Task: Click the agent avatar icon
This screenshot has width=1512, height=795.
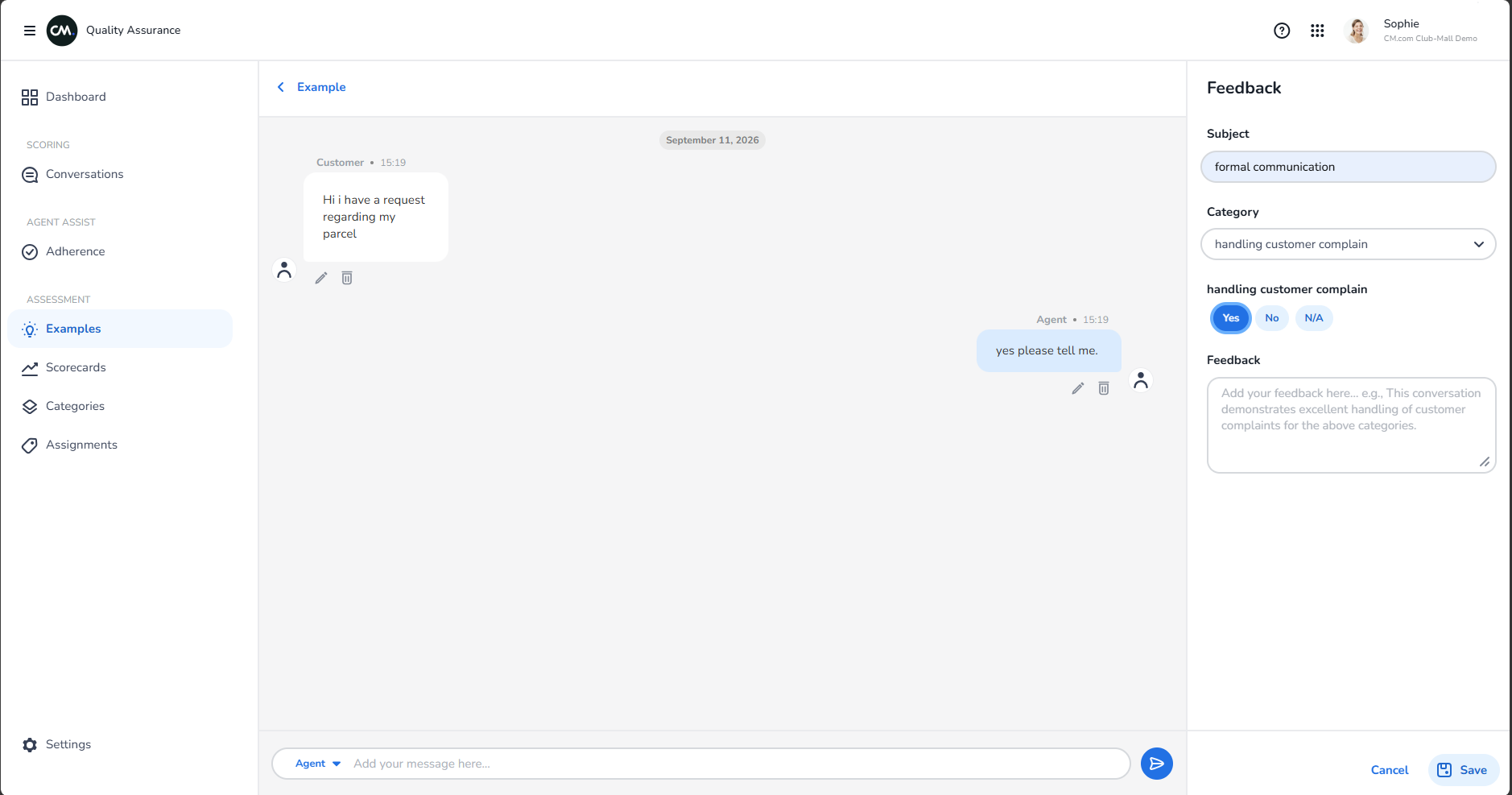Action: [1141, 379]
